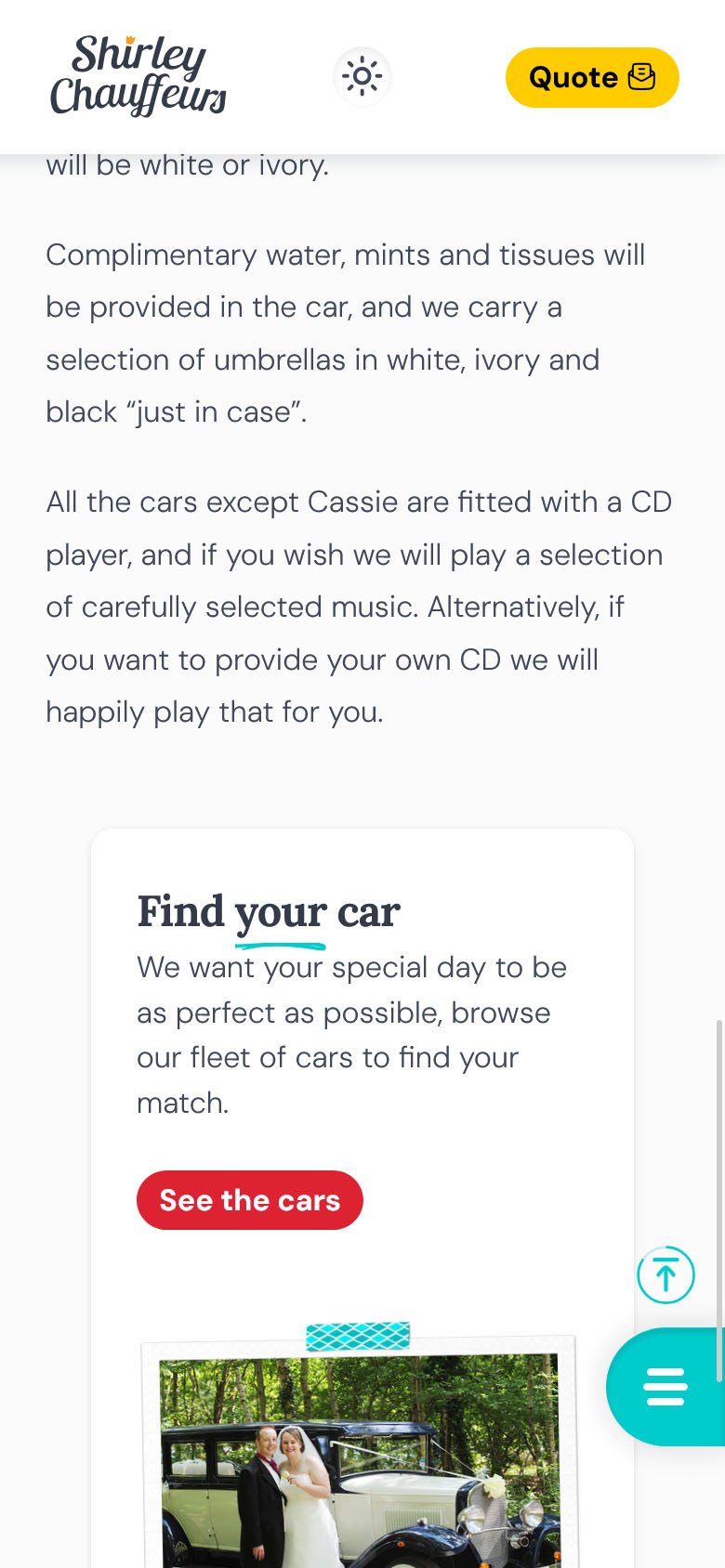
Task: Click the red See the cars button
Action: pos(249,1200)
